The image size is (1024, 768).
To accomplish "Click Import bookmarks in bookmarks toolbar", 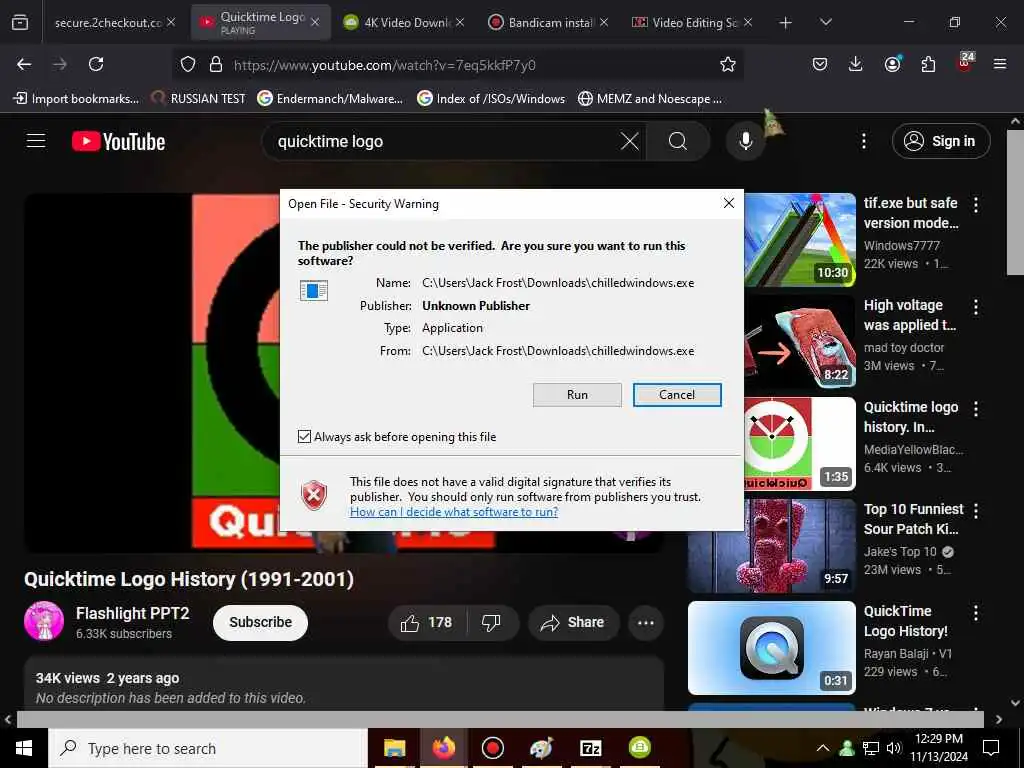I will coord(76,99).
